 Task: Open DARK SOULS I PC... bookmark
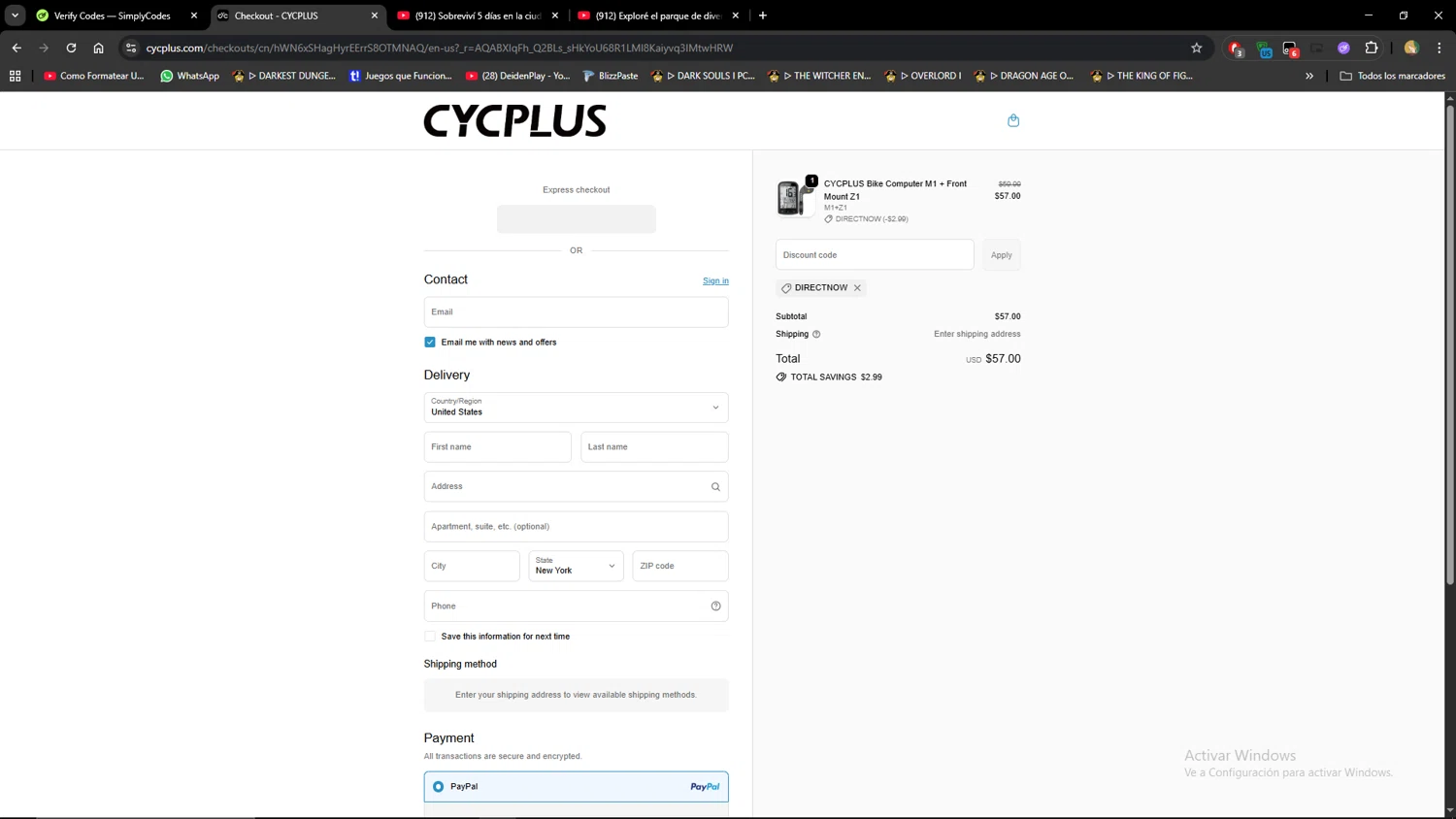tap(703, 76)
